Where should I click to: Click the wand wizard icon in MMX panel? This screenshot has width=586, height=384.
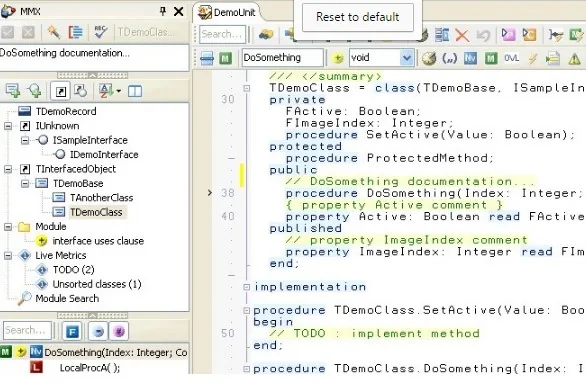pyautogui.click(x=53, y=33)
